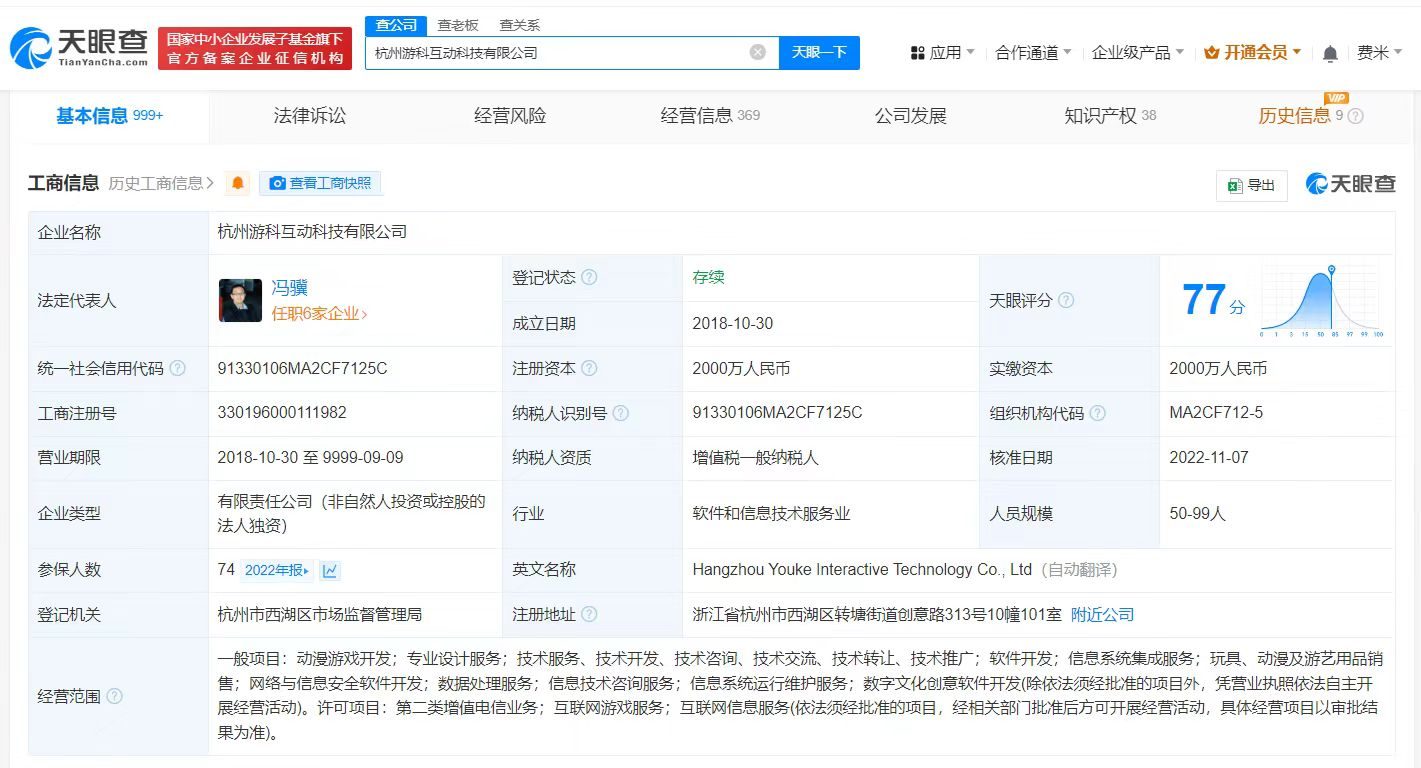The height and width of the screenshot is (768, 1421).
Task: Open the 附近公司 link
Action: pyautogui.click(x=1103, y=614)
